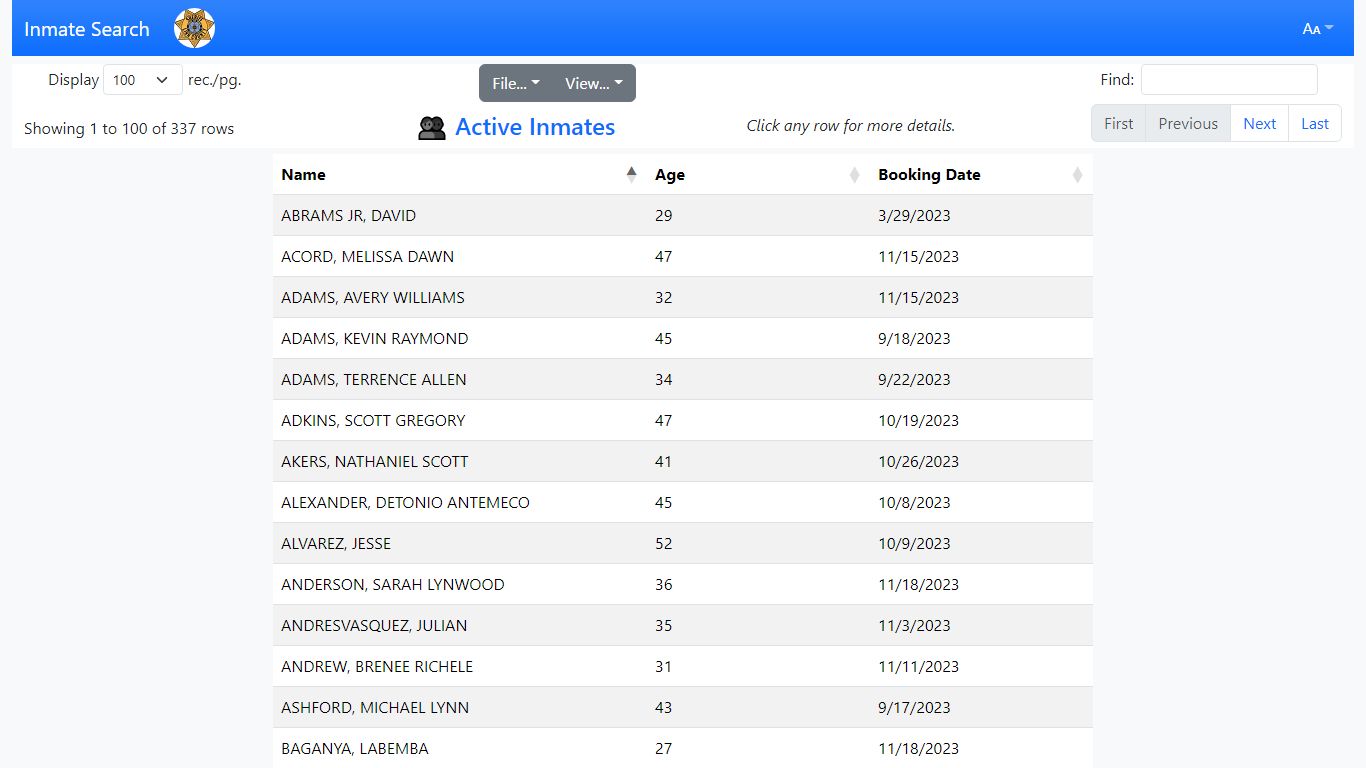Open ADAMS, TERRENCE ALLEN record

[683, 379]
